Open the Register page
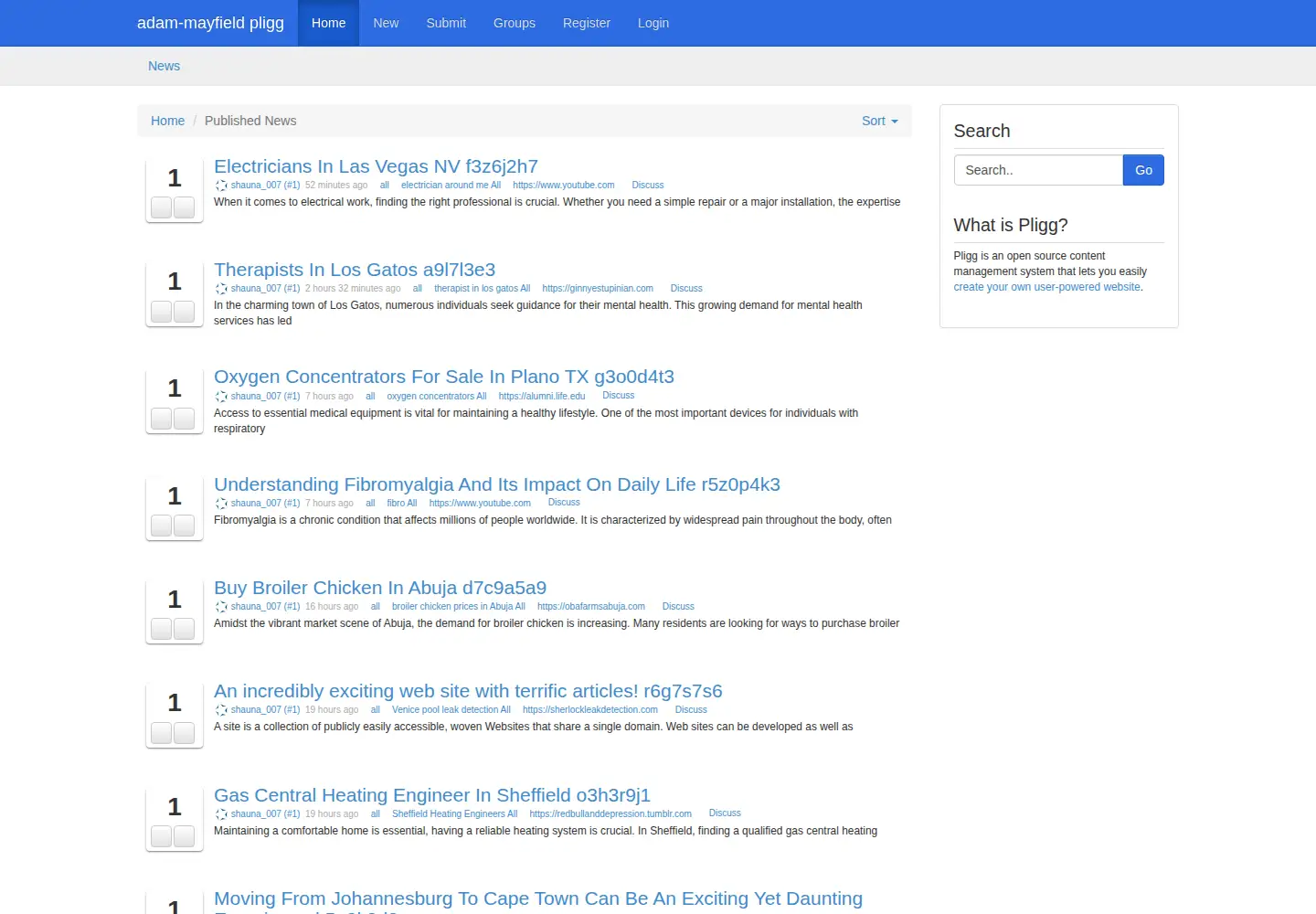 coord(587,23)
